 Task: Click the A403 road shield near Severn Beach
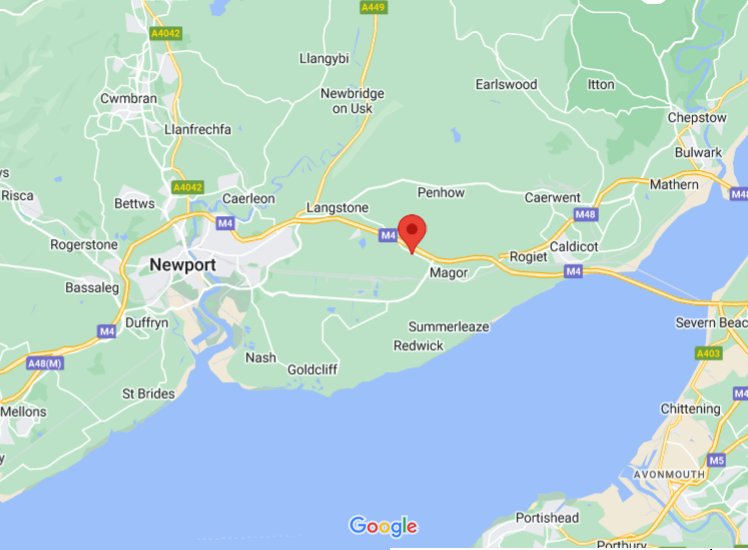[708, 353]
